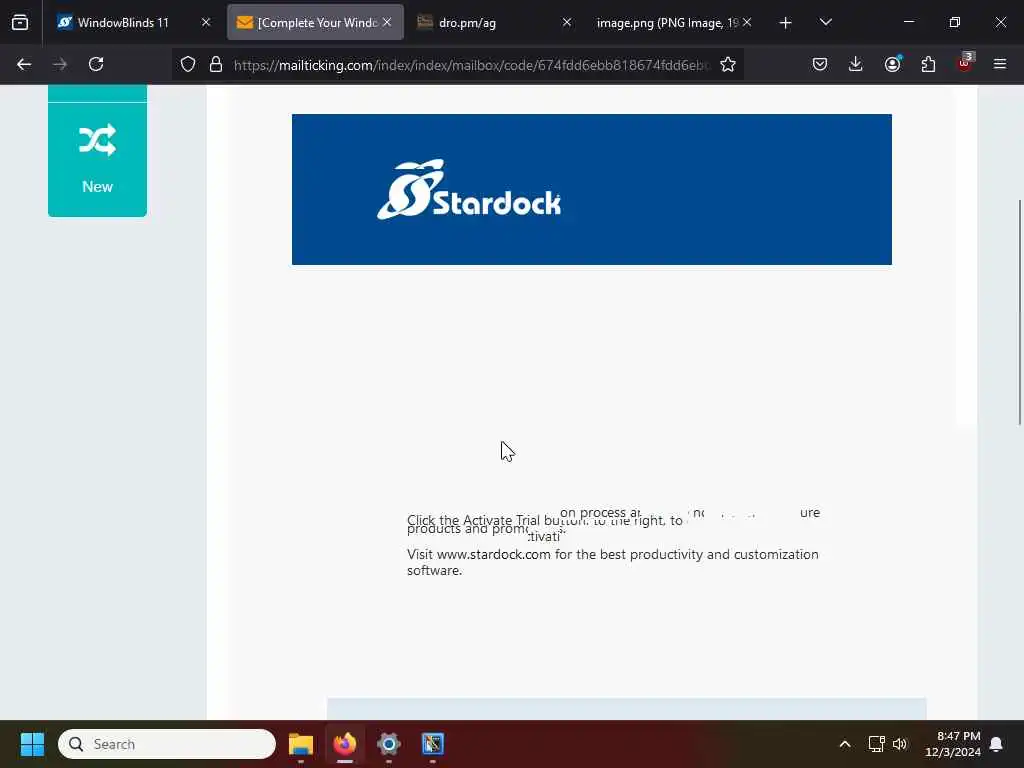Screen dimensions: 1024x768
Task: Go back one page
Action: pyautogui.click(x=24, y=64)
